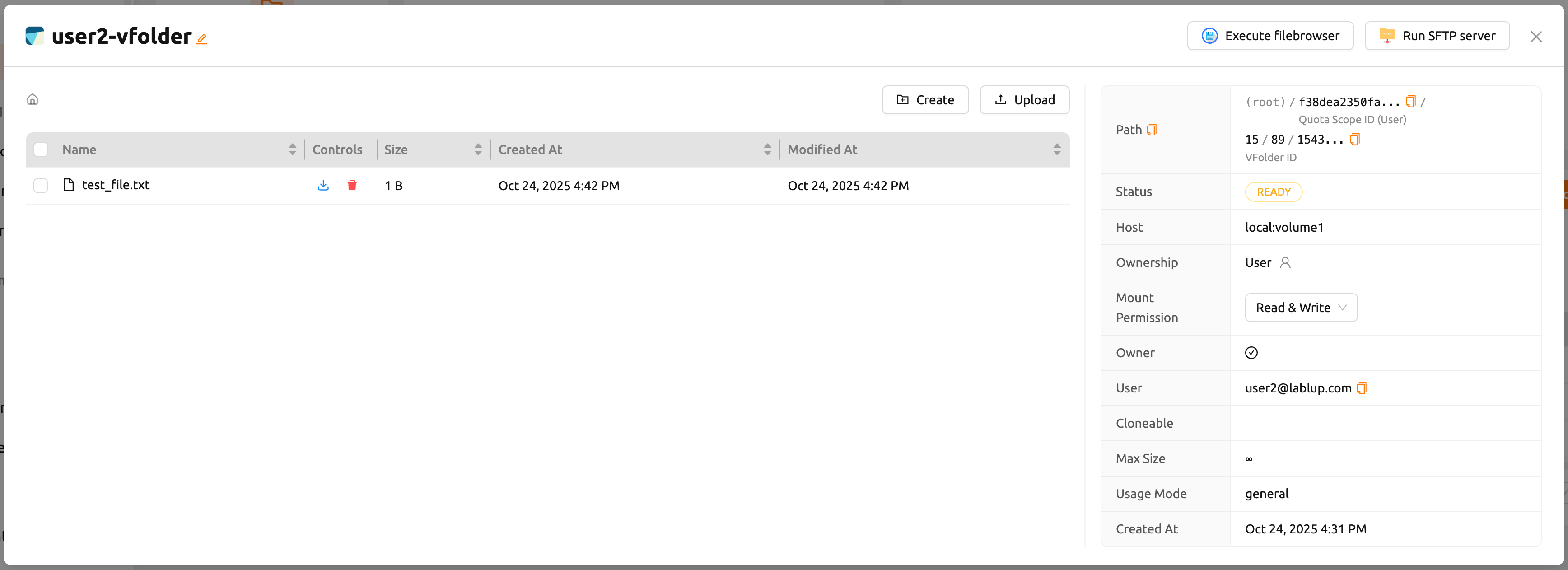Viewport: 1568px width, 570px height.
Task: Copy the quota scope ID f38dea2350fa
Action: point(1410,101)
